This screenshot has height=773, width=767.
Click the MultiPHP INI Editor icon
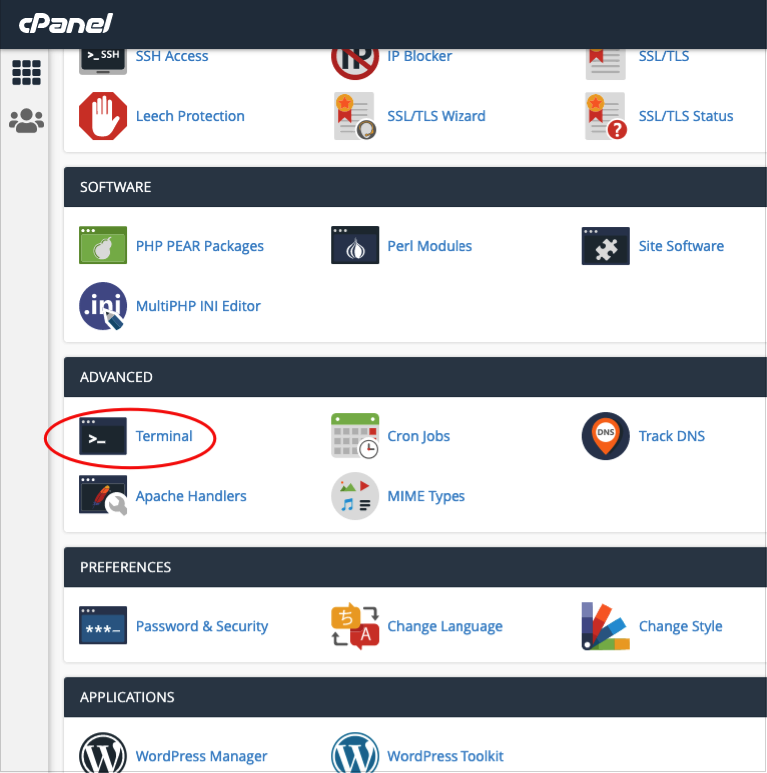tap(102, 306)
